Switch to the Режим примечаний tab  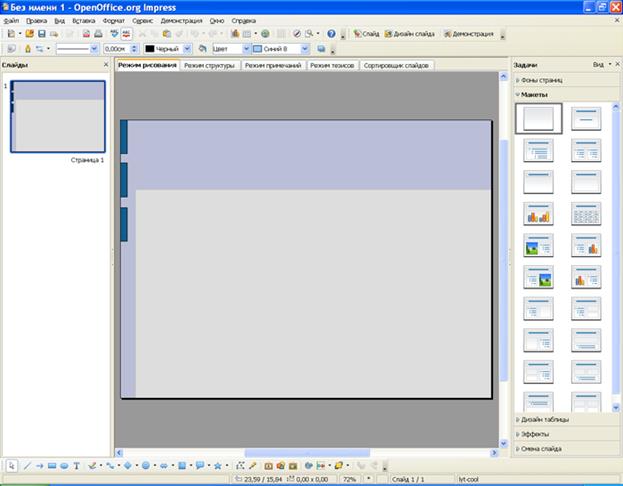[273, 66]
